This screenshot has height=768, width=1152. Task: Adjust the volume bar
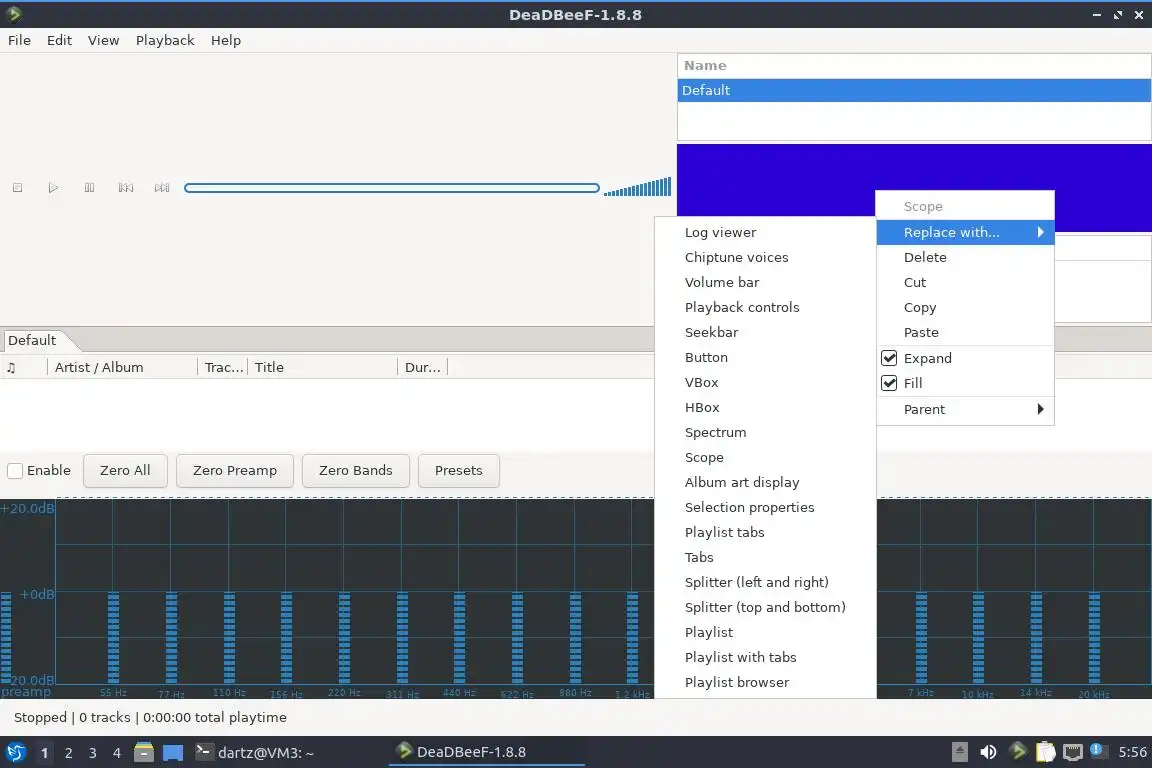point(638,187)
